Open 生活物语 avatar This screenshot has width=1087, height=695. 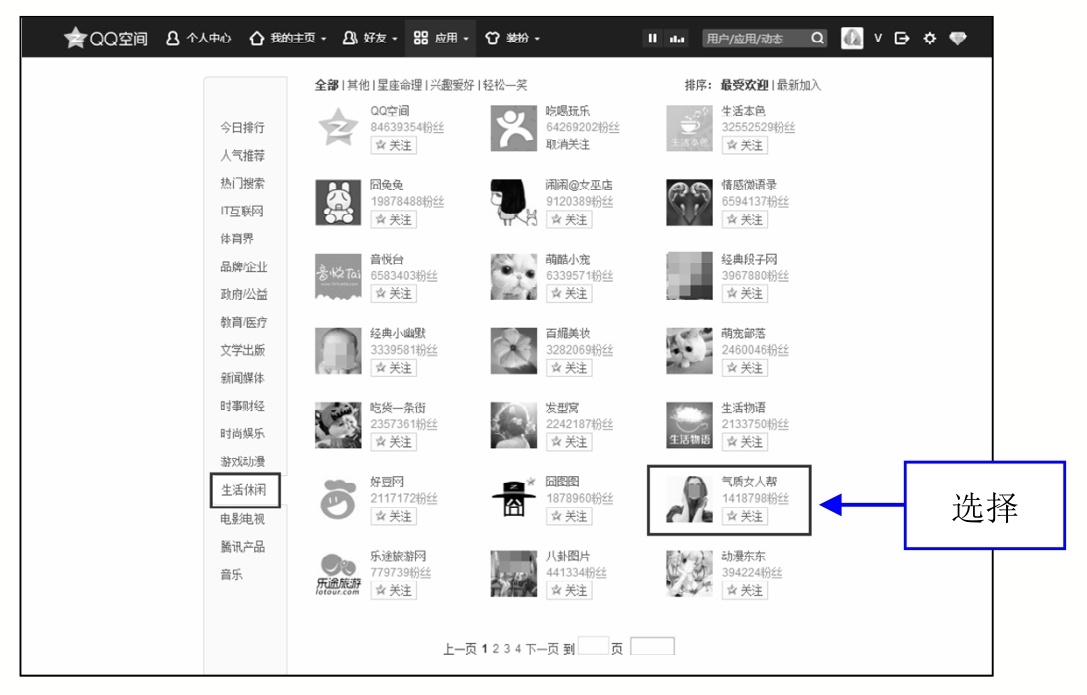pyautogui.click(x=689, y=425)
